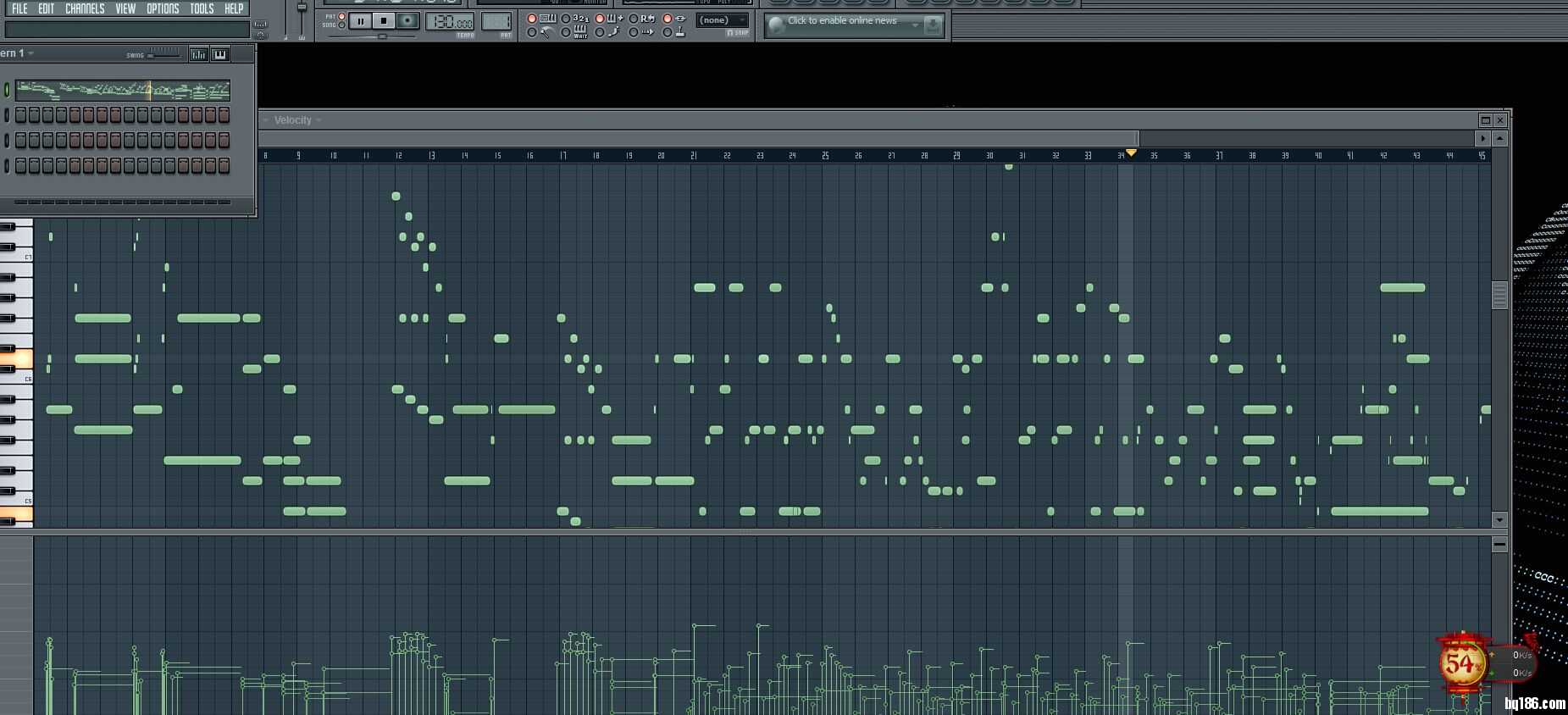This screenshot has height=715, width=1568.
Task: Toggle wait for input before recording
Action: point(566,32)
